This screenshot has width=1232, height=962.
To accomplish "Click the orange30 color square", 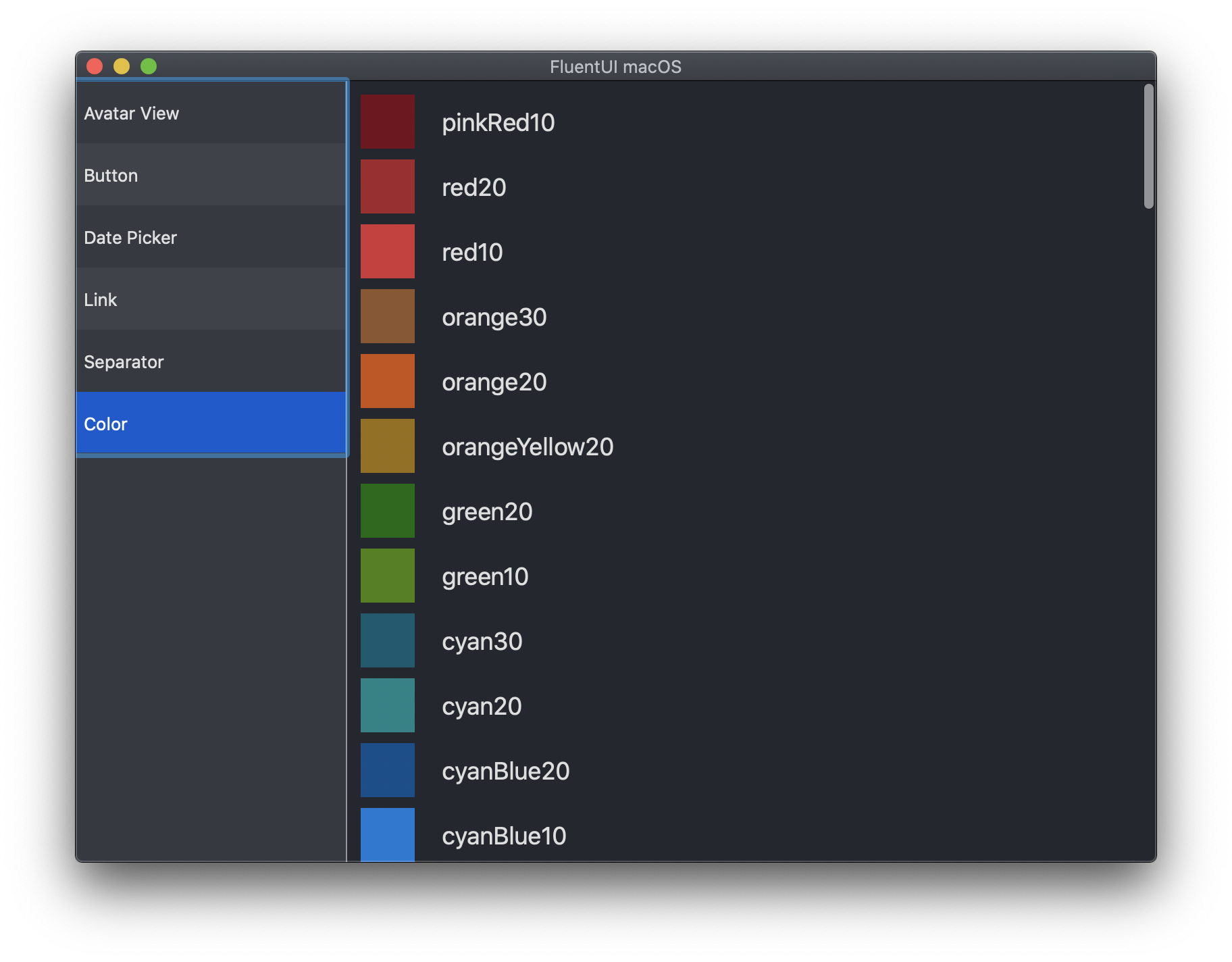I will coord(388,315).
